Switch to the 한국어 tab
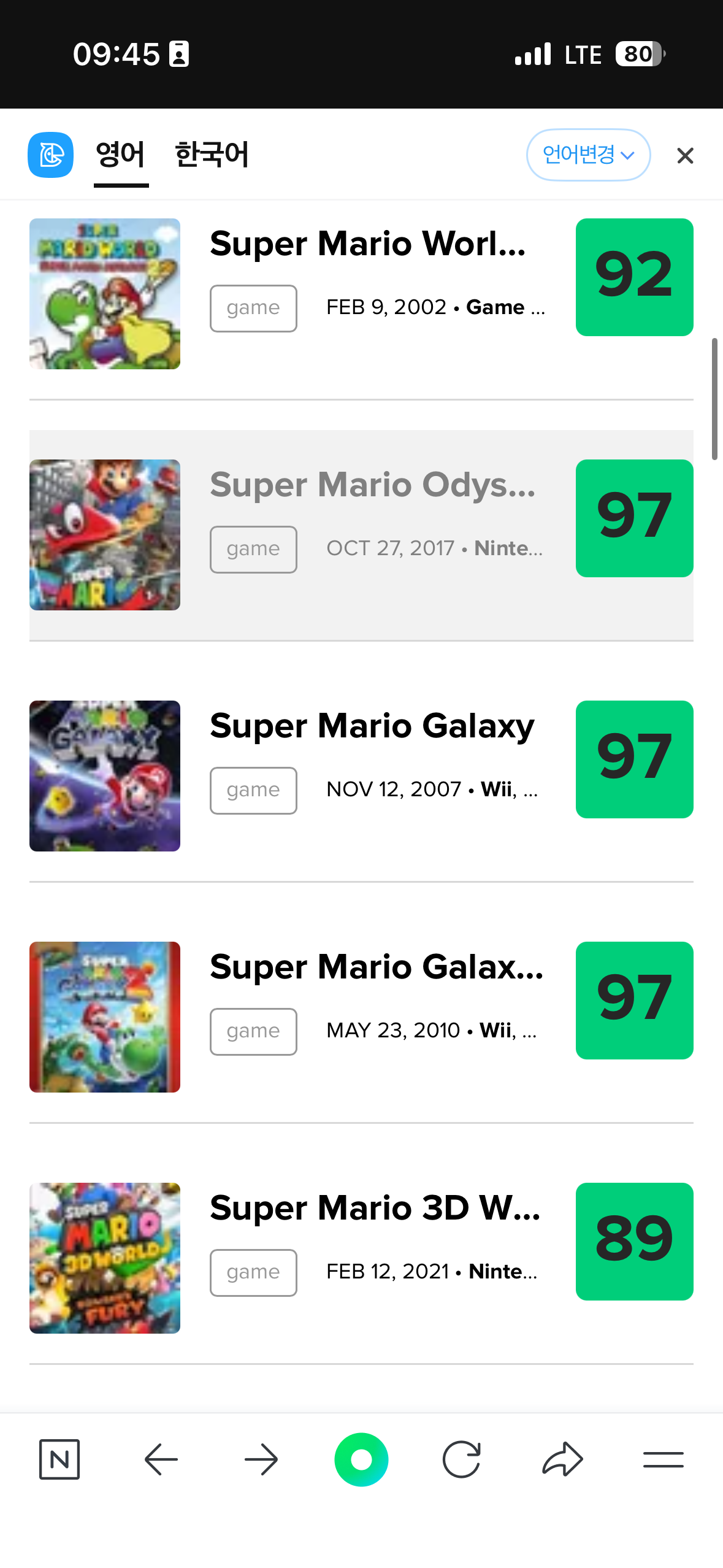The image size is (723, 1568). click(212, 155)
